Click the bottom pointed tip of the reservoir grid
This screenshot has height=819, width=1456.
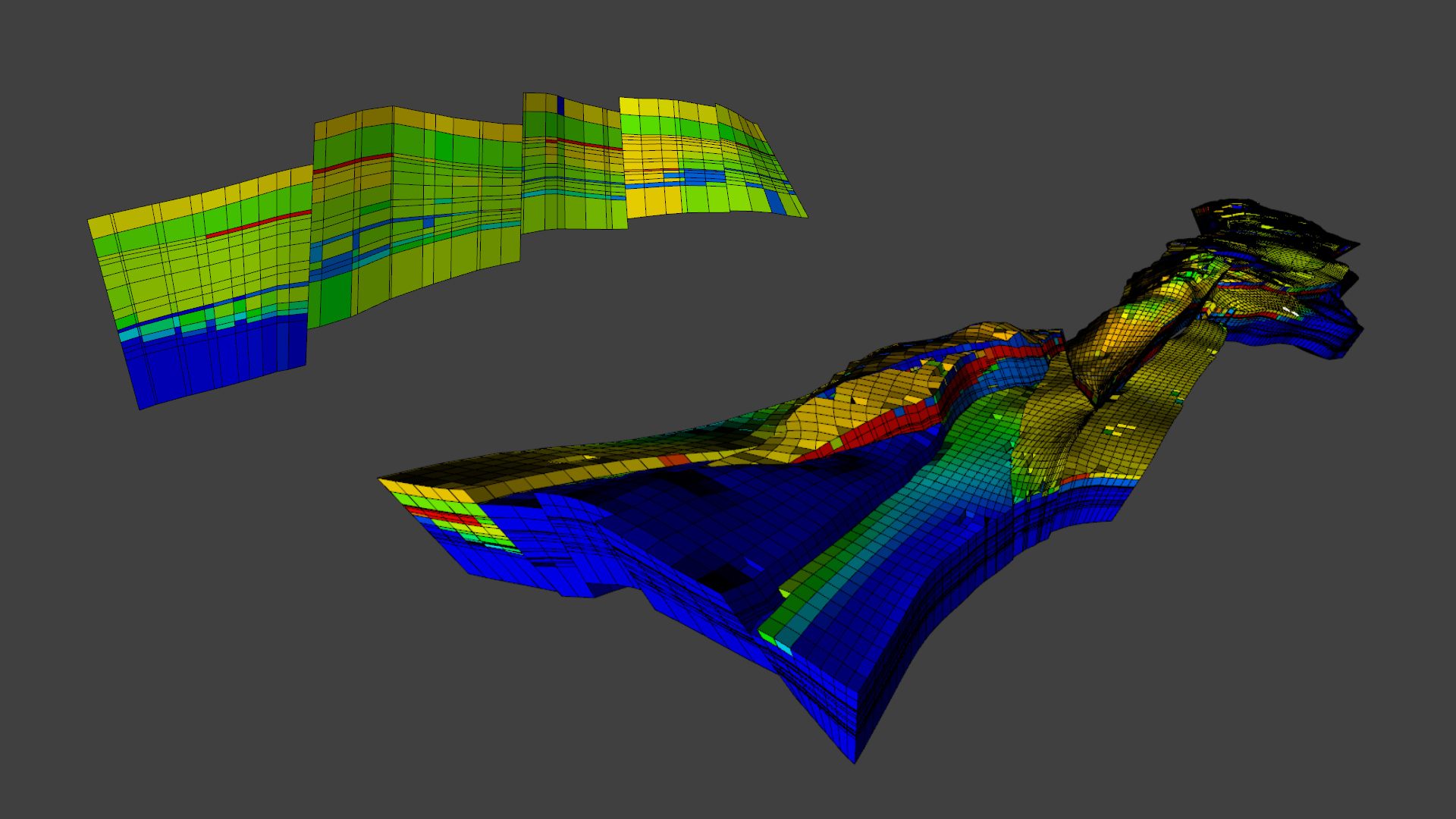pyautogui.click(x=854, y=755)
